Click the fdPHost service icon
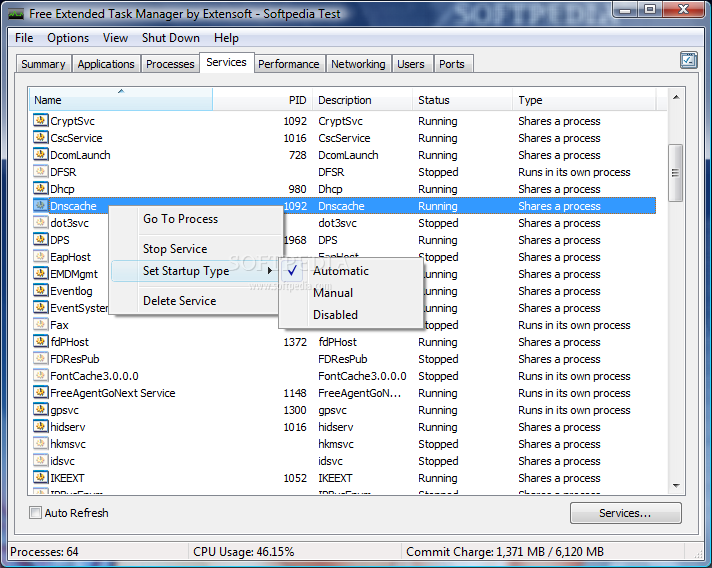Screen dimensions: 712x568 40,341
